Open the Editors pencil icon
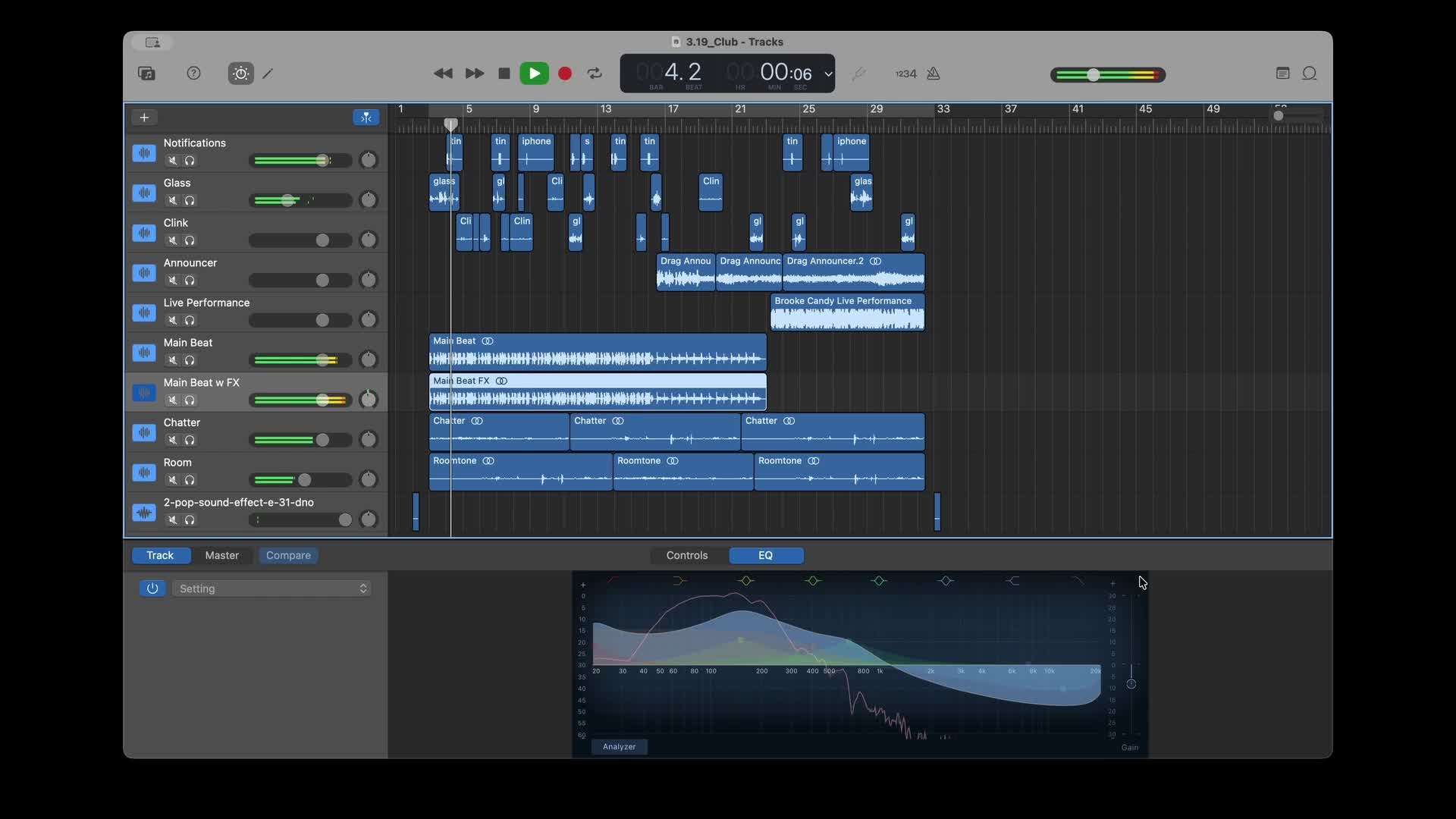The image size is (1456, 819). [268, 74]
